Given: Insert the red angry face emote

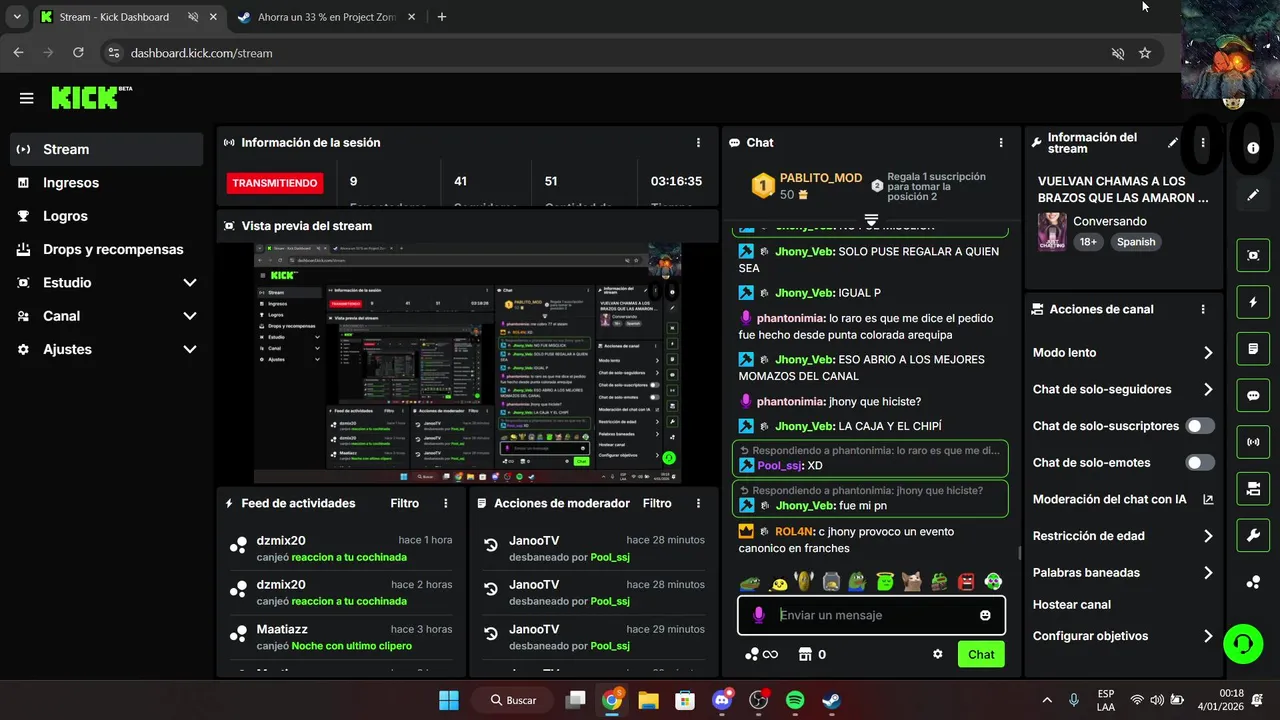Looking at the screenshot, I should point(966,581).
